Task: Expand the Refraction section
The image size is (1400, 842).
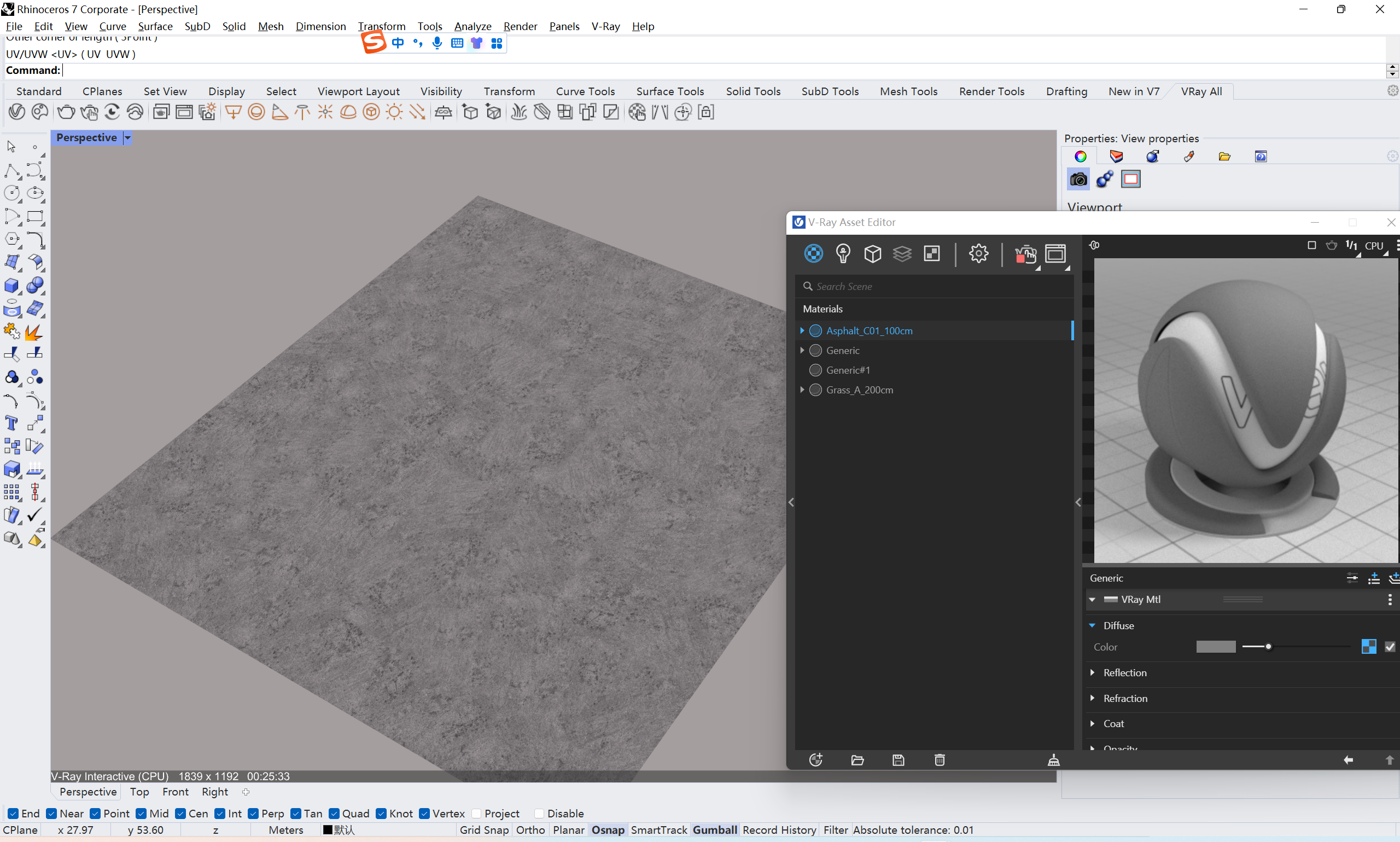Action: pos(1092,698)
